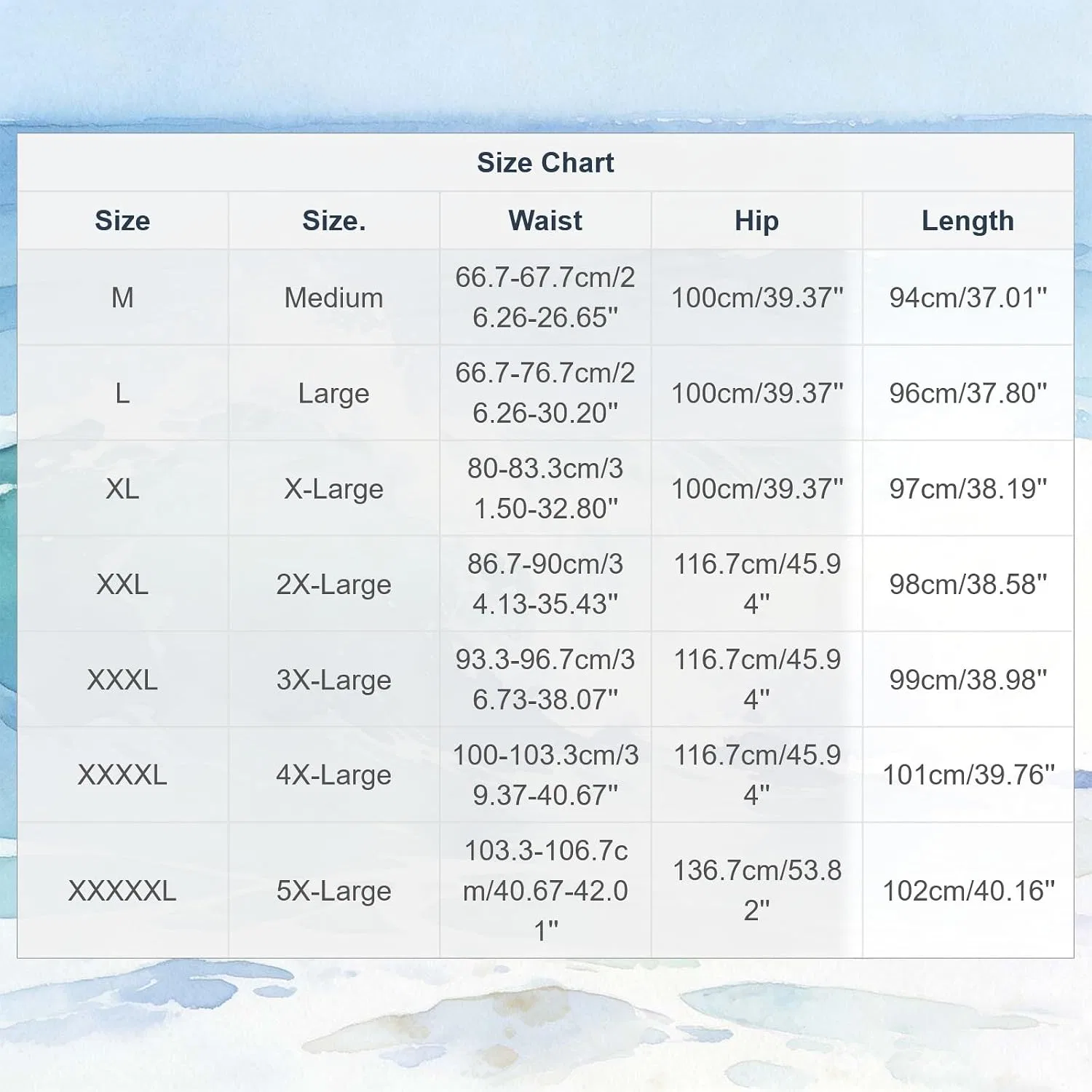Viewport: 1092px width, 1092px height.
Task: Click the 'Medium' cell
Action: pyautogui.click(x=334, y=297)
